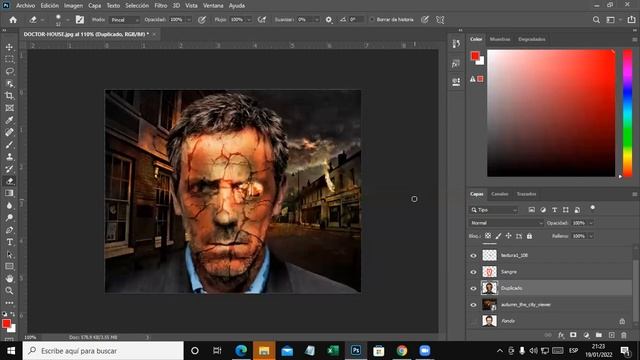Image resolution: width=640 pixels, height=360 pixels.
Task: Hide the Sangre layer
Action: 473,272
